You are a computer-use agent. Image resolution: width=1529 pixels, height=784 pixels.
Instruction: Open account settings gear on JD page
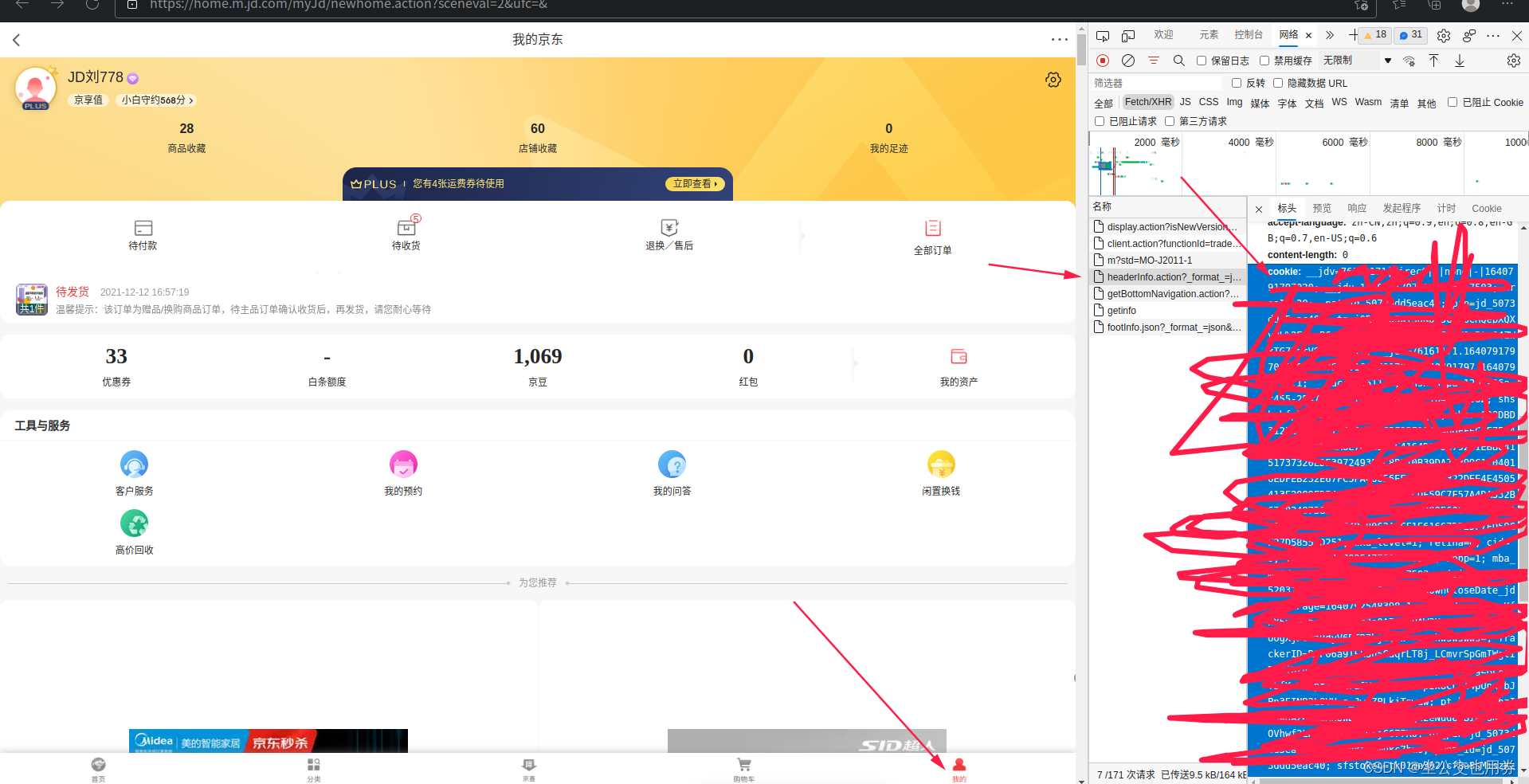[x=1053, y=80]
